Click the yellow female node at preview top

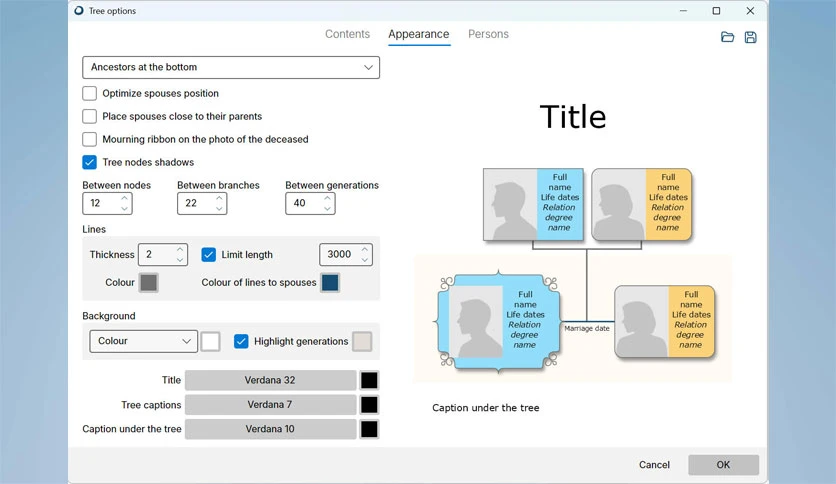tap(642, 205)
